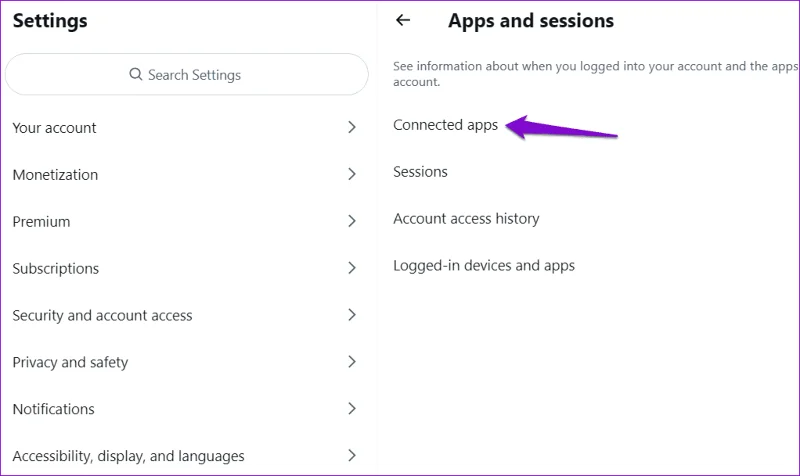Screen dimensions: 800x476
Task: Click the chevron next to Security and account access
Action: (352, 315)
